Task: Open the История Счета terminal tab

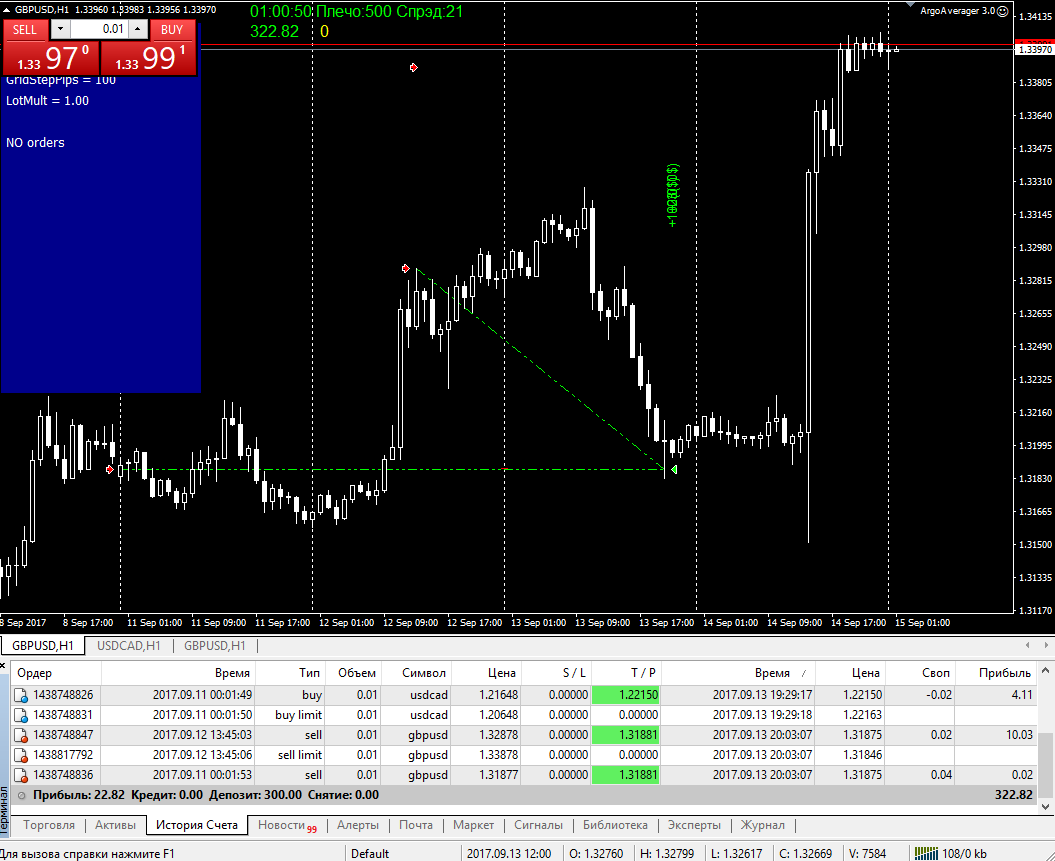Action: 196,825
